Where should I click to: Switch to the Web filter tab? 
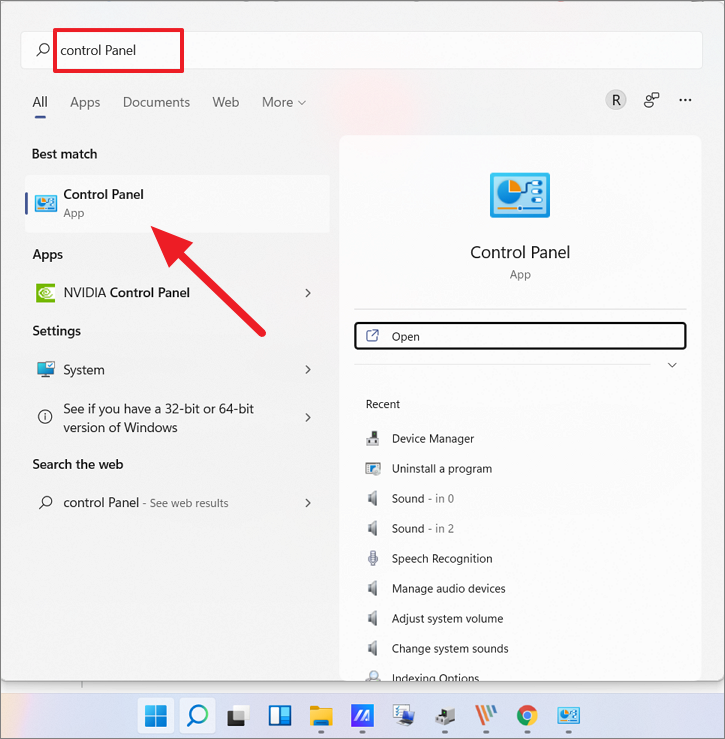[x=226, y=102]
